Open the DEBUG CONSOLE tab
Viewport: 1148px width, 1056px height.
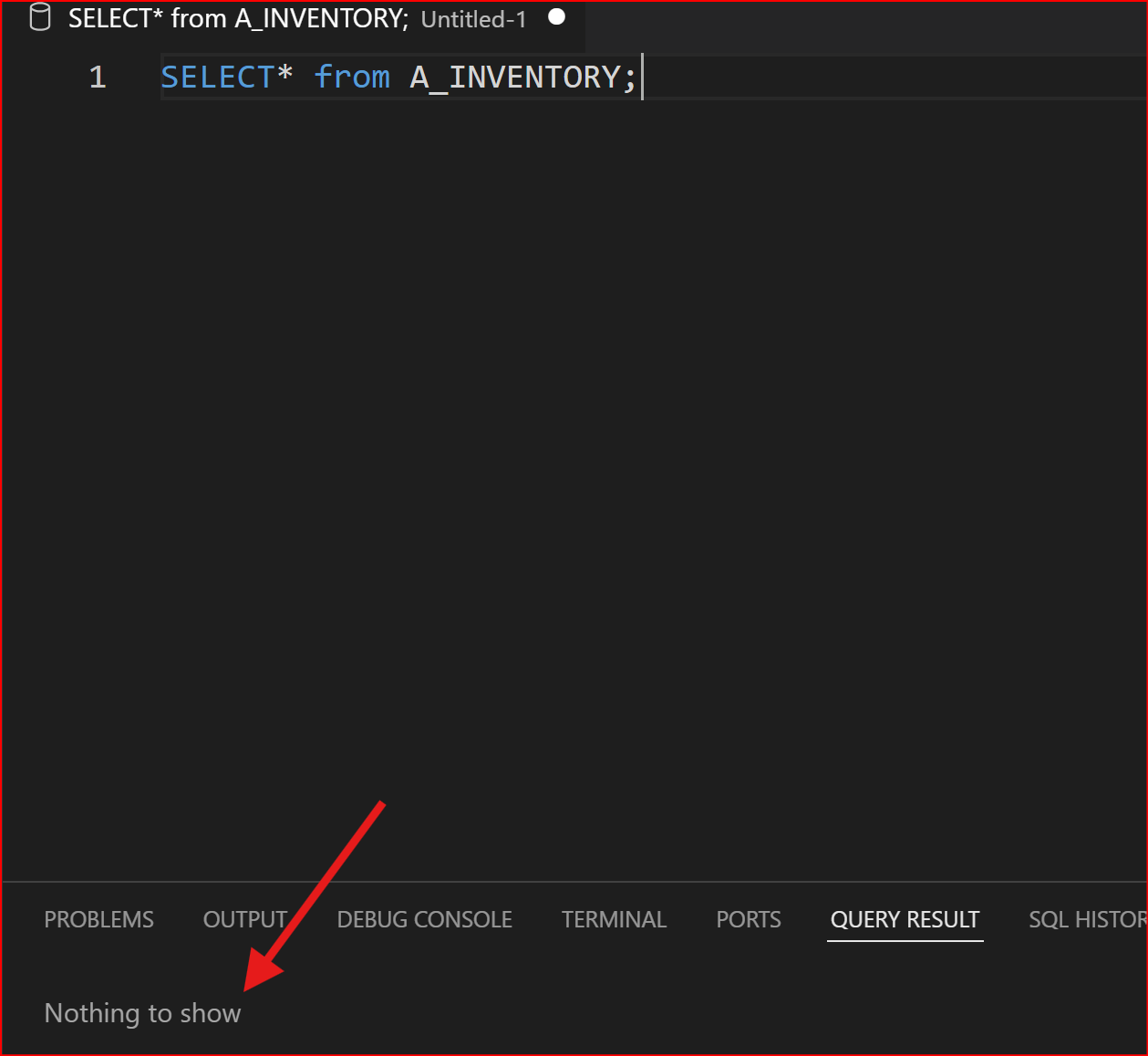point(425,919)
